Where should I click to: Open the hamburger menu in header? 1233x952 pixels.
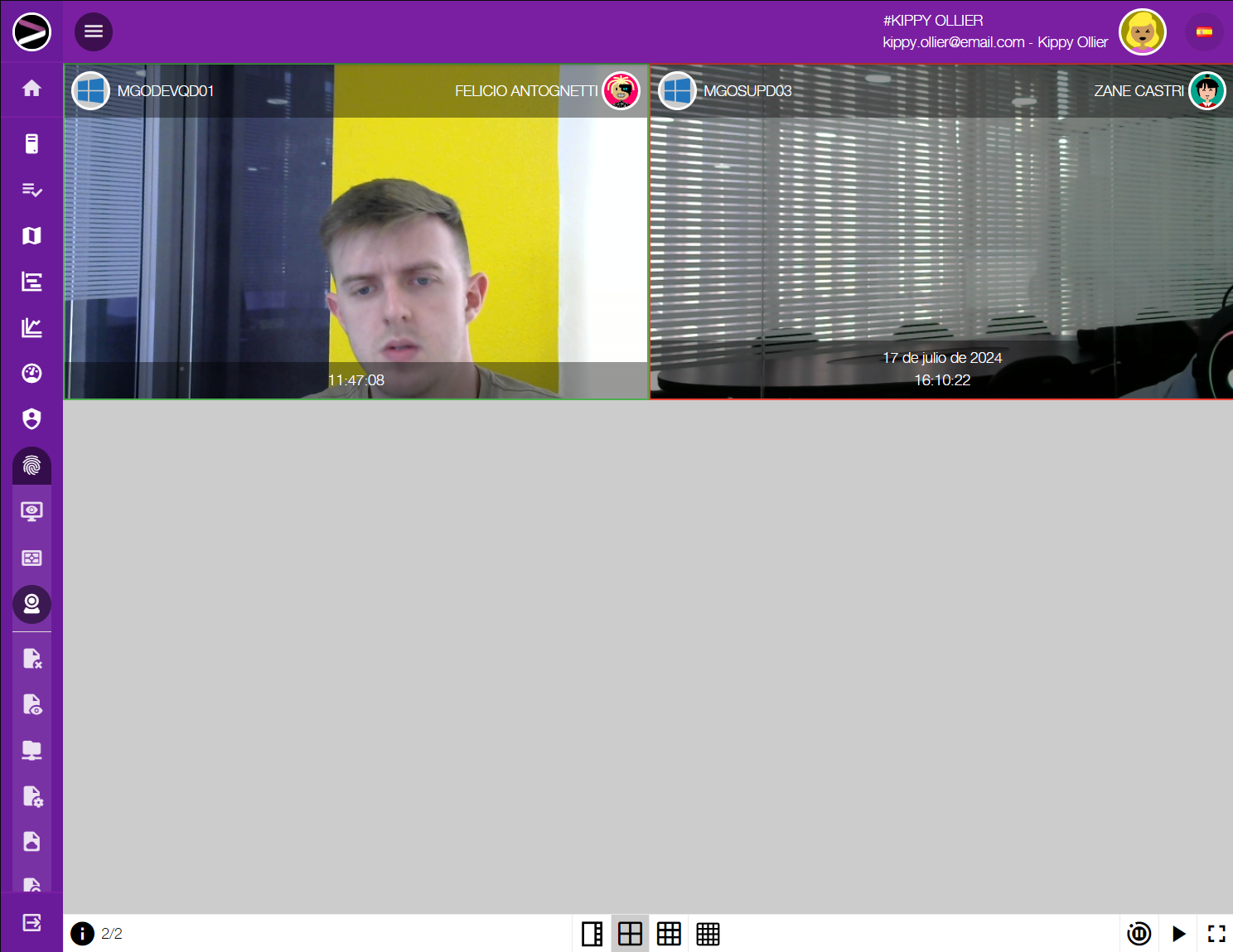[94, 31]
